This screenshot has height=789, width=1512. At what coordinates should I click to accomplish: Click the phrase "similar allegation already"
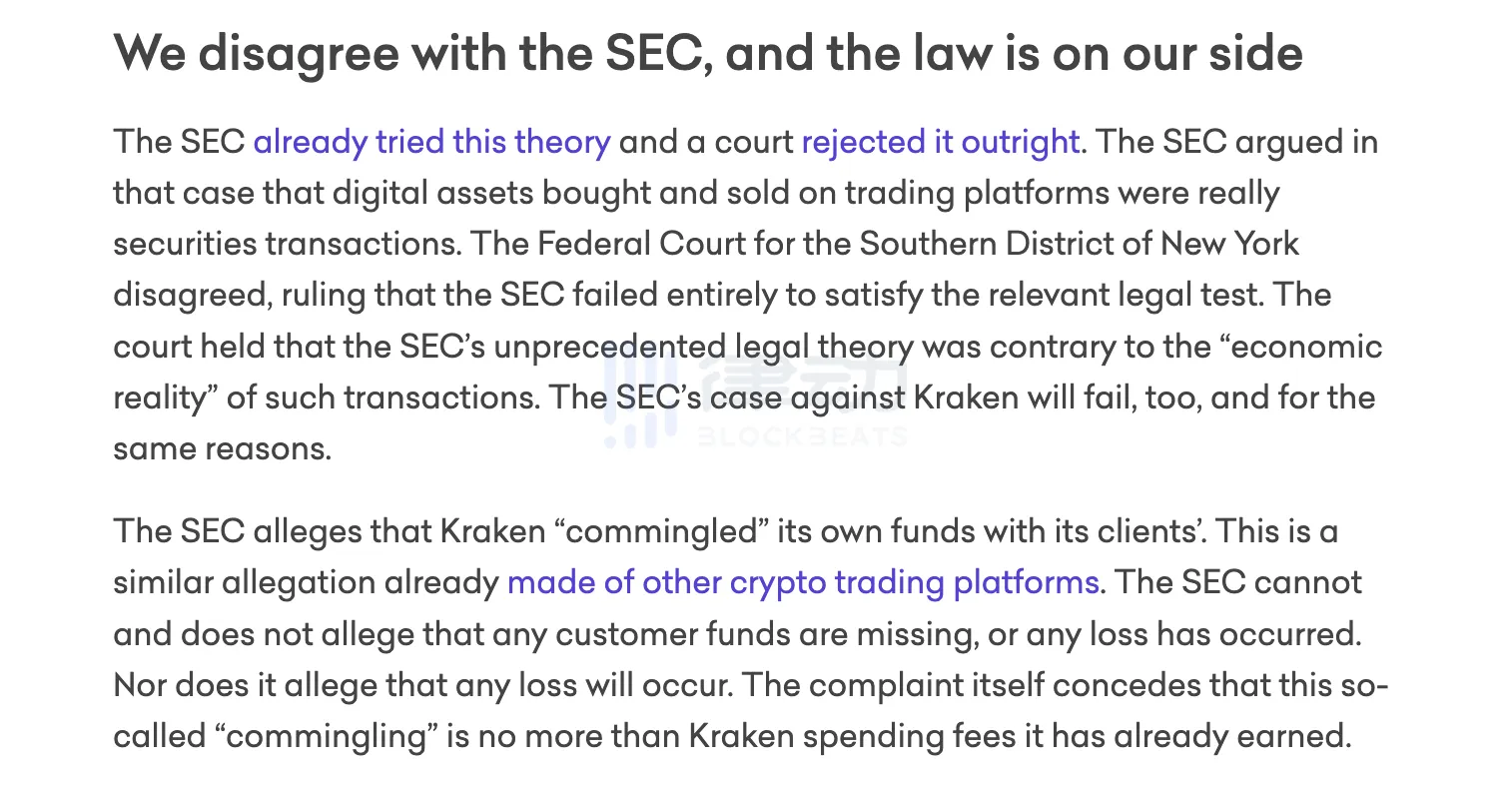tap(306, 582)
